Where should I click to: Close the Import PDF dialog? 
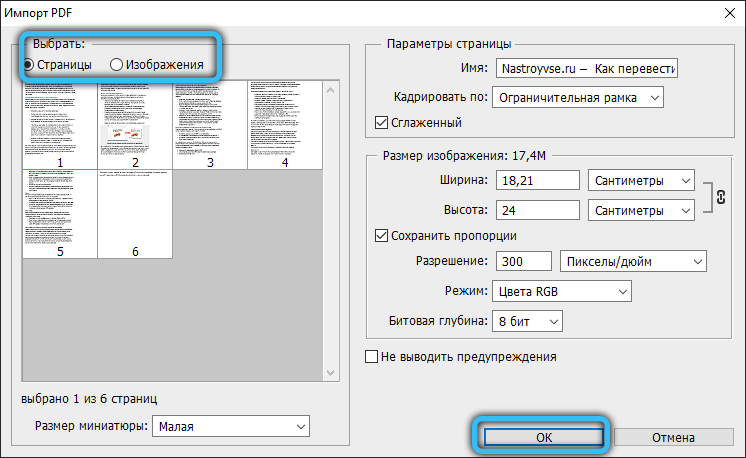tap(725, 12)
